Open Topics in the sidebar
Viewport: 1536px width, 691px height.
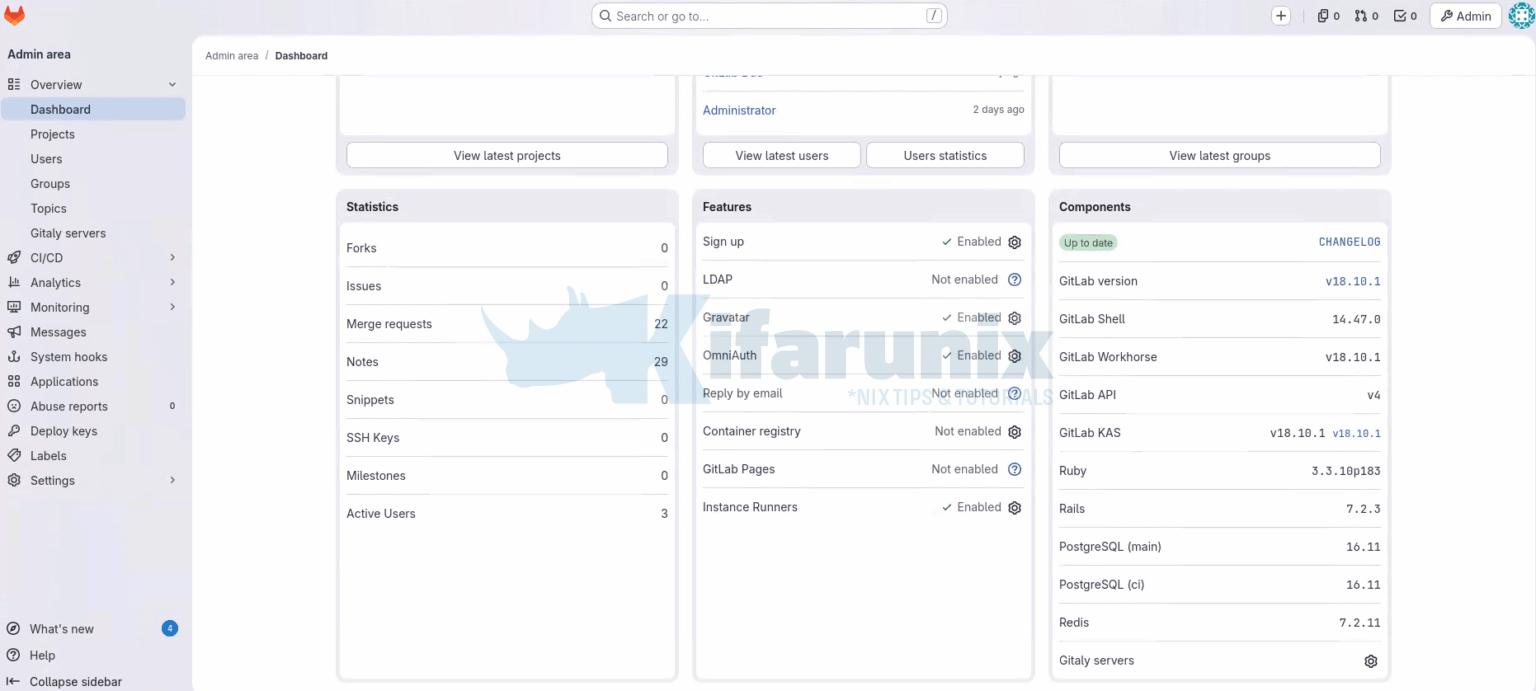coord(93,209)
